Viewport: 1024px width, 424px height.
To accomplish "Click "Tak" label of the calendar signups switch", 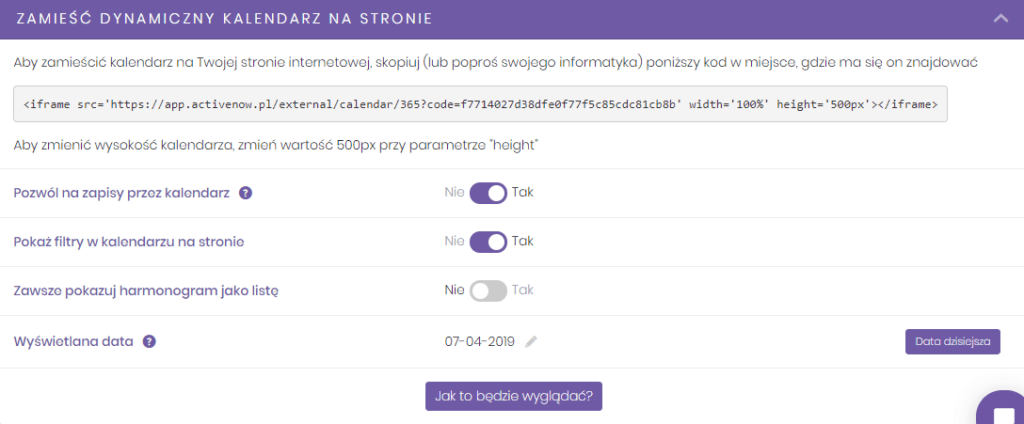I will tap(522, 193).
